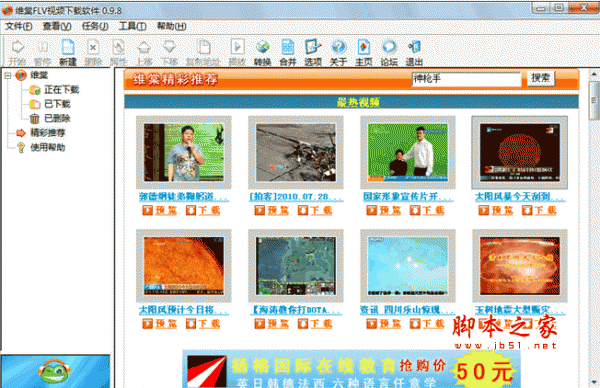Screen dimensions: 600x388
Task: Open the 转换 (convert) tool
Action: click(262, 52)
